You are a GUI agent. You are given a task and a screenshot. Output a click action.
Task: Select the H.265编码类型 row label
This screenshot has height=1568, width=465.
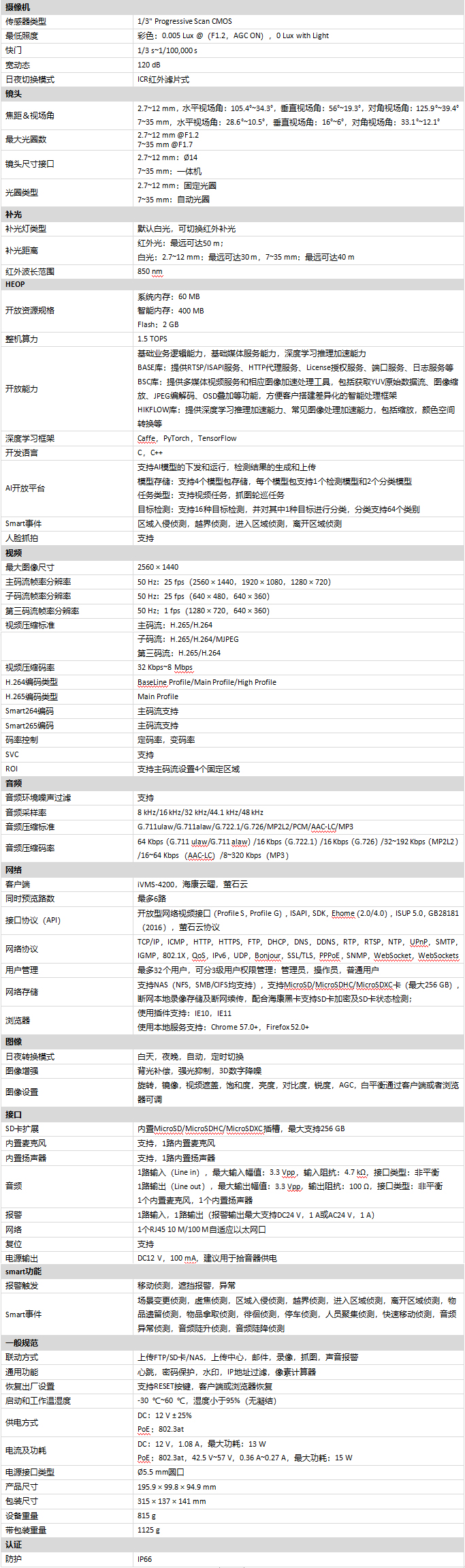[x=31, y=696]
